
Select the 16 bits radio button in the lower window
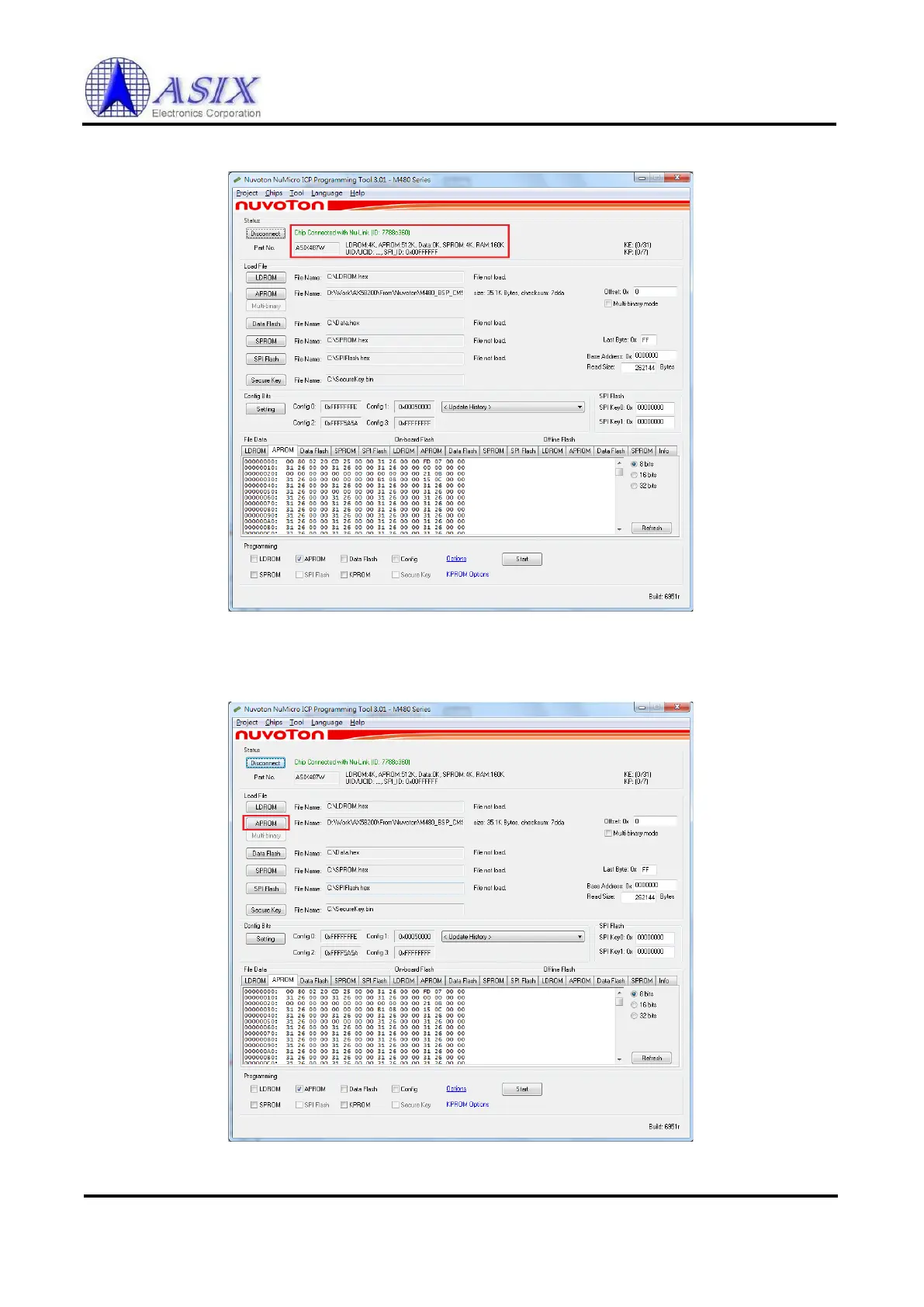(634, 1004)
